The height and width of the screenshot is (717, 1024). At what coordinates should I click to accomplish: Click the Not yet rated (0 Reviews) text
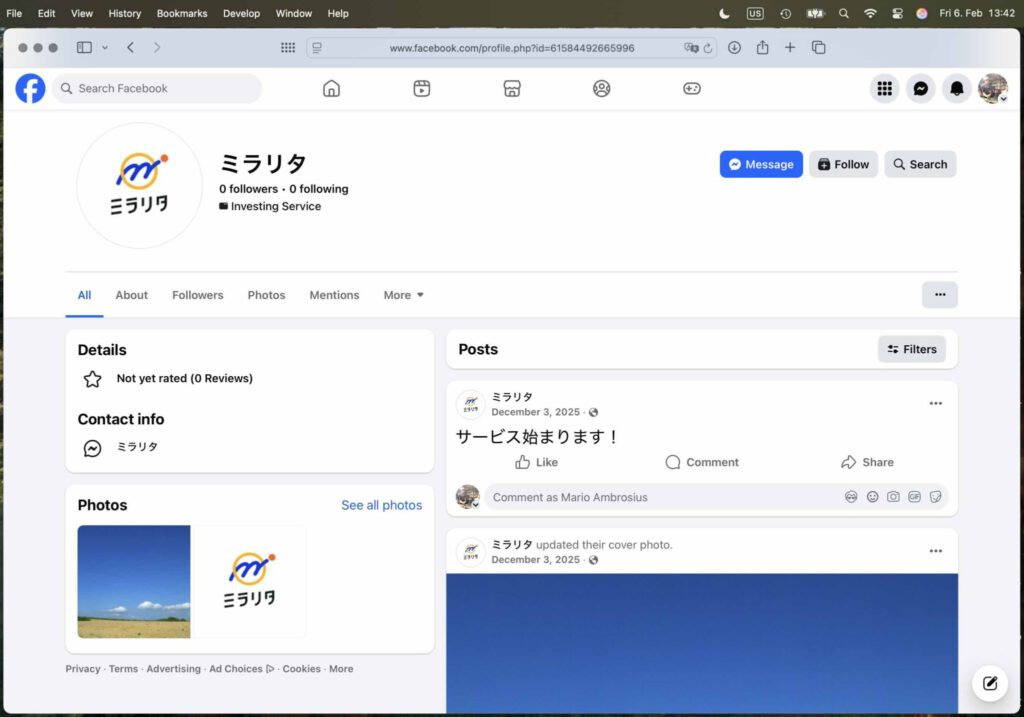[x=185, y=379]
